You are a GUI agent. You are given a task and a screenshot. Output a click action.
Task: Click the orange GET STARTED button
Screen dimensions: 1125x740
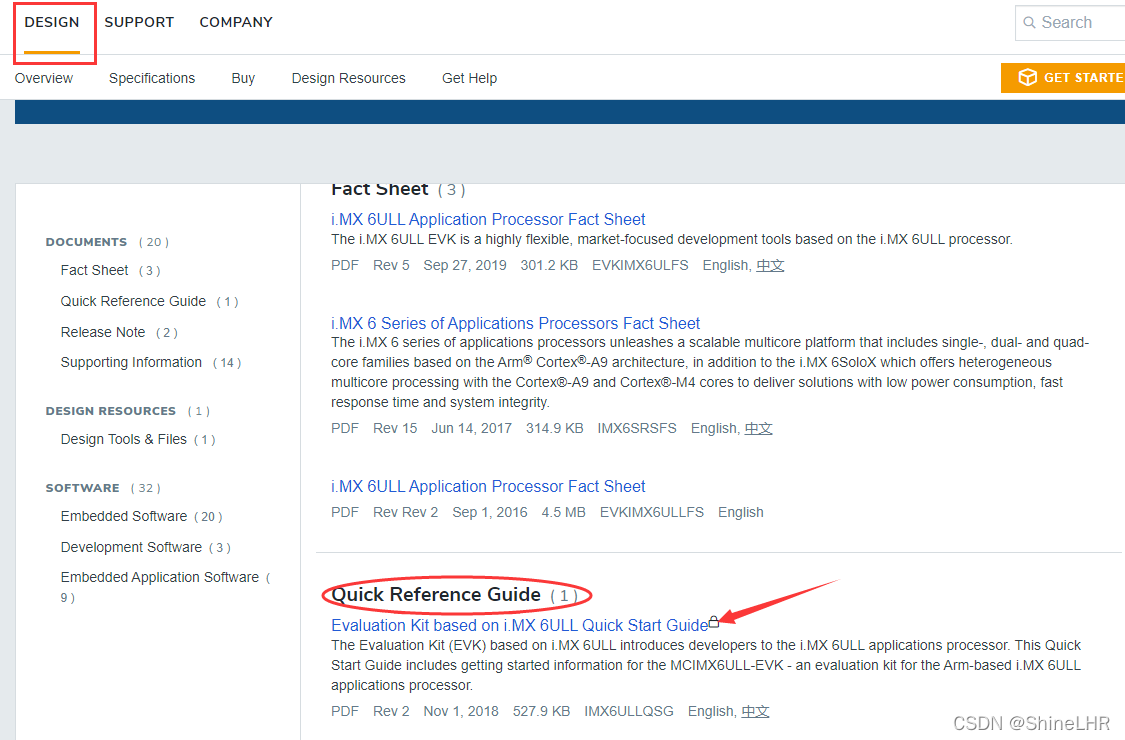click(x=1063, y=78)
